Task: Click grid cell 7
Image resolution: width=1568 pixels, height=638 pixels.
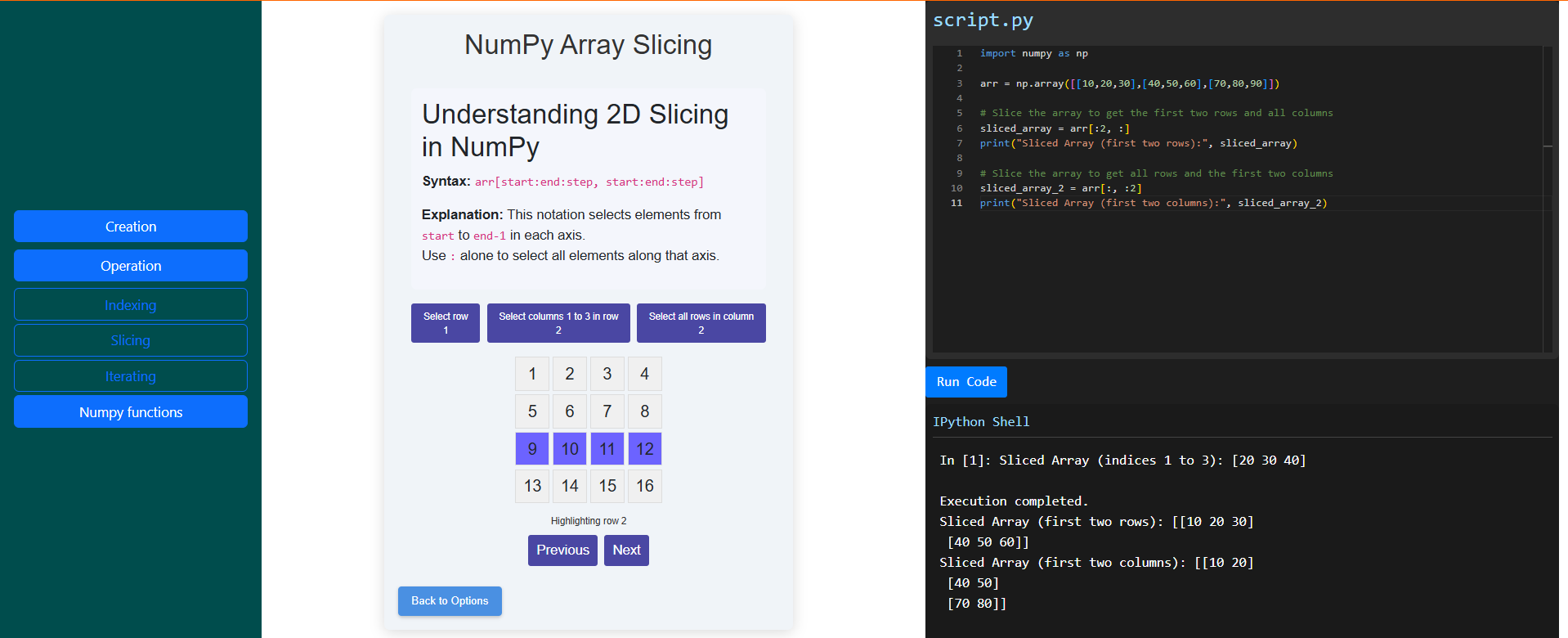Action: tap(607, 411)
